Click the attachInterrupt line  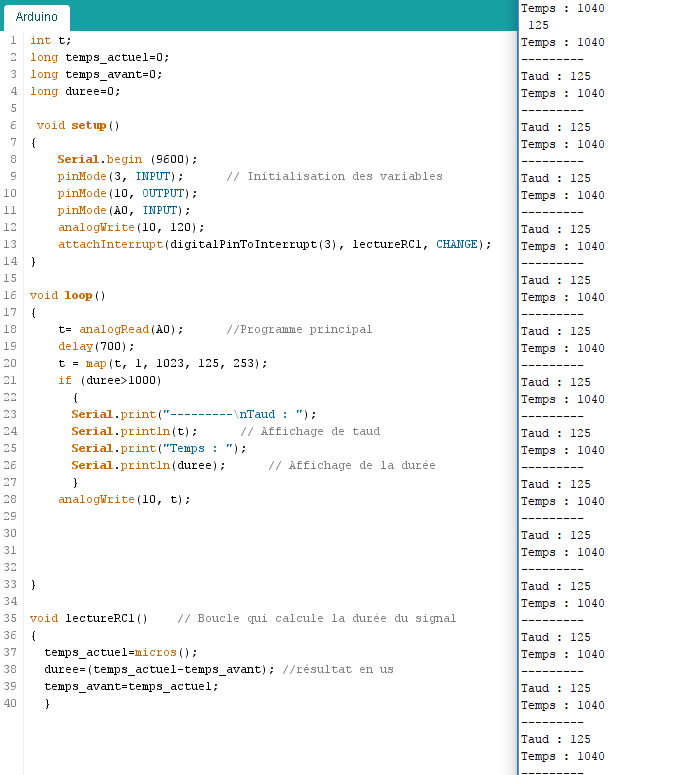275,244
